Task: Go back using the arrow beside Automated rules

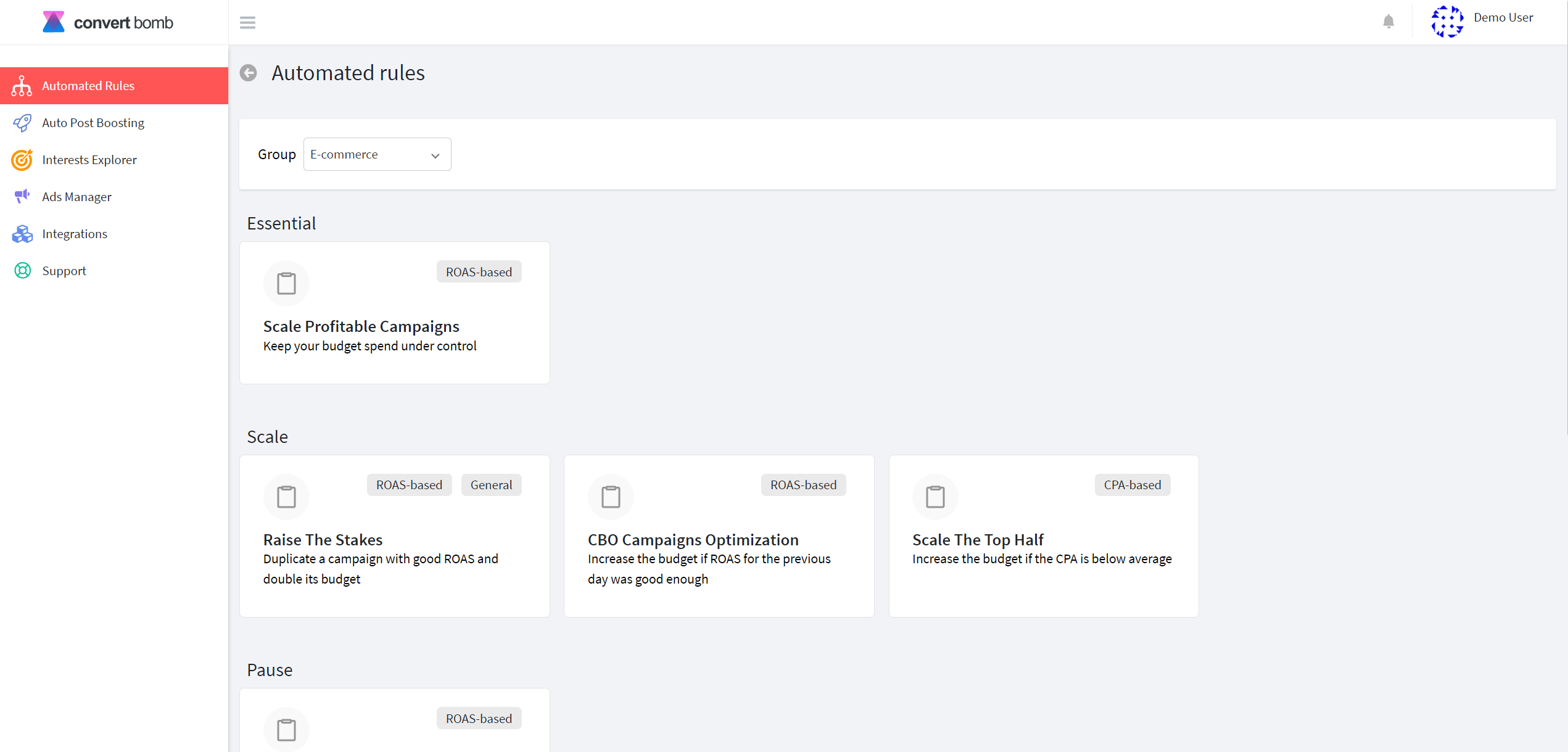Action: [249, 73]
